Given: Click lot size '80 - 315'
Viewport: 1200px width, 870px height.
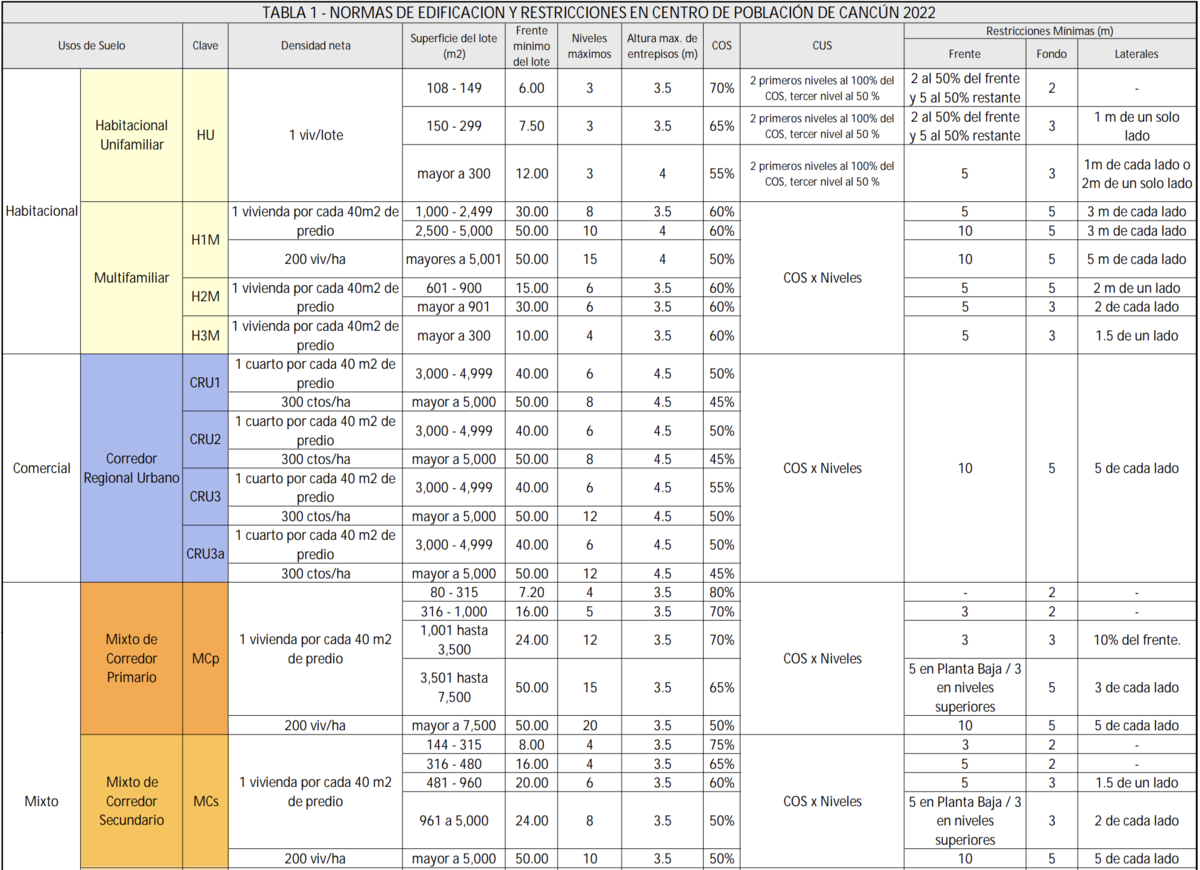Looking at the screenshot, I should click(454, 592).
